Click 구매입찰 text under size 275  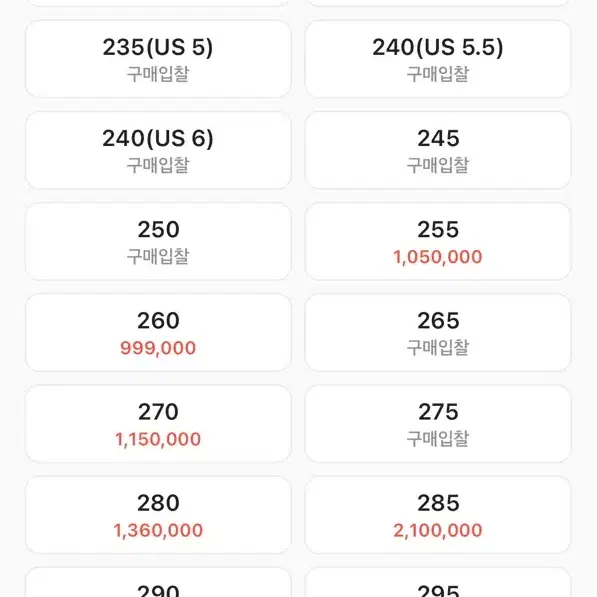[438, 439]
